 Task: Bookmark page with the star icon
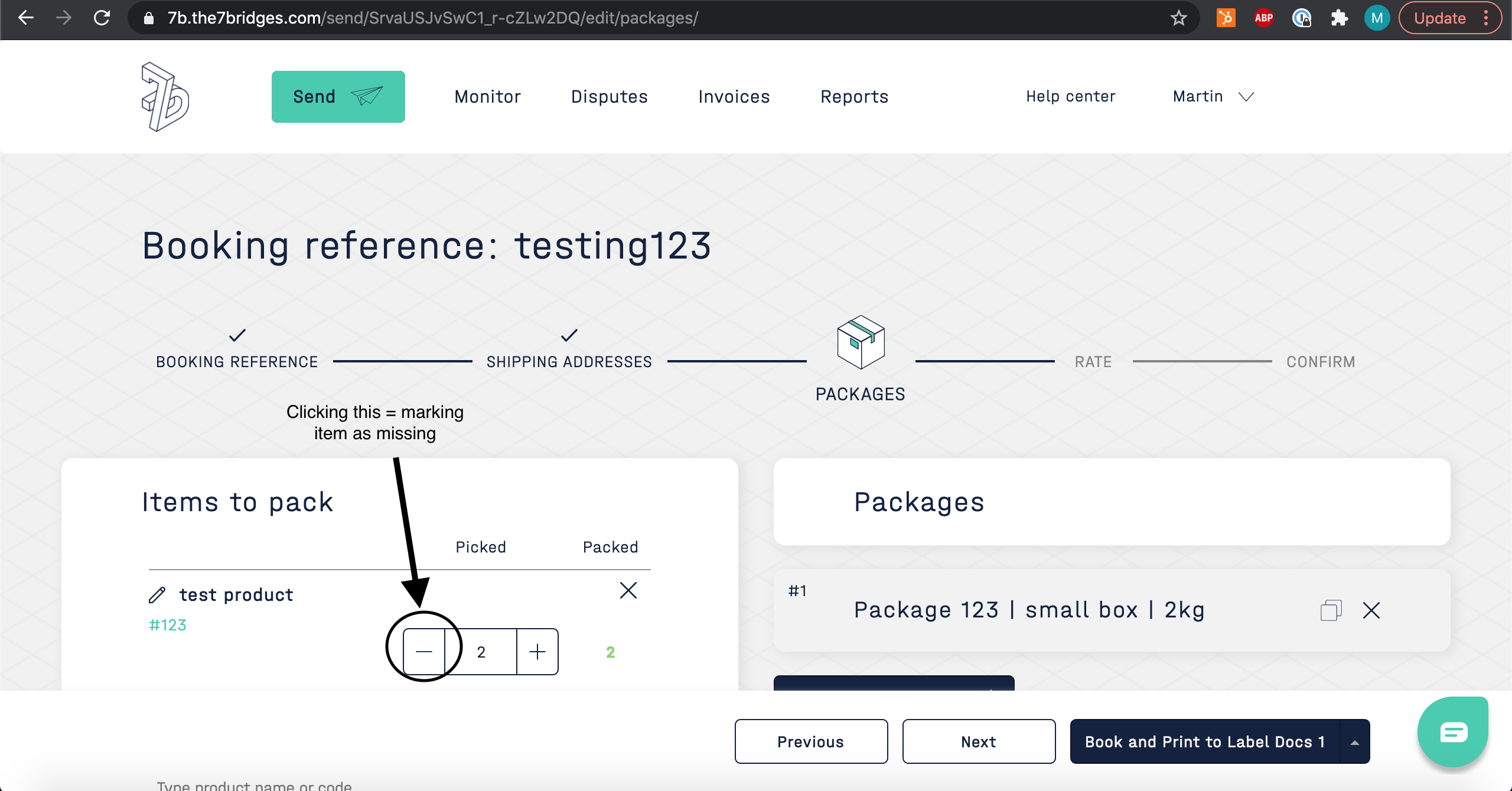tap(1178, 18)
